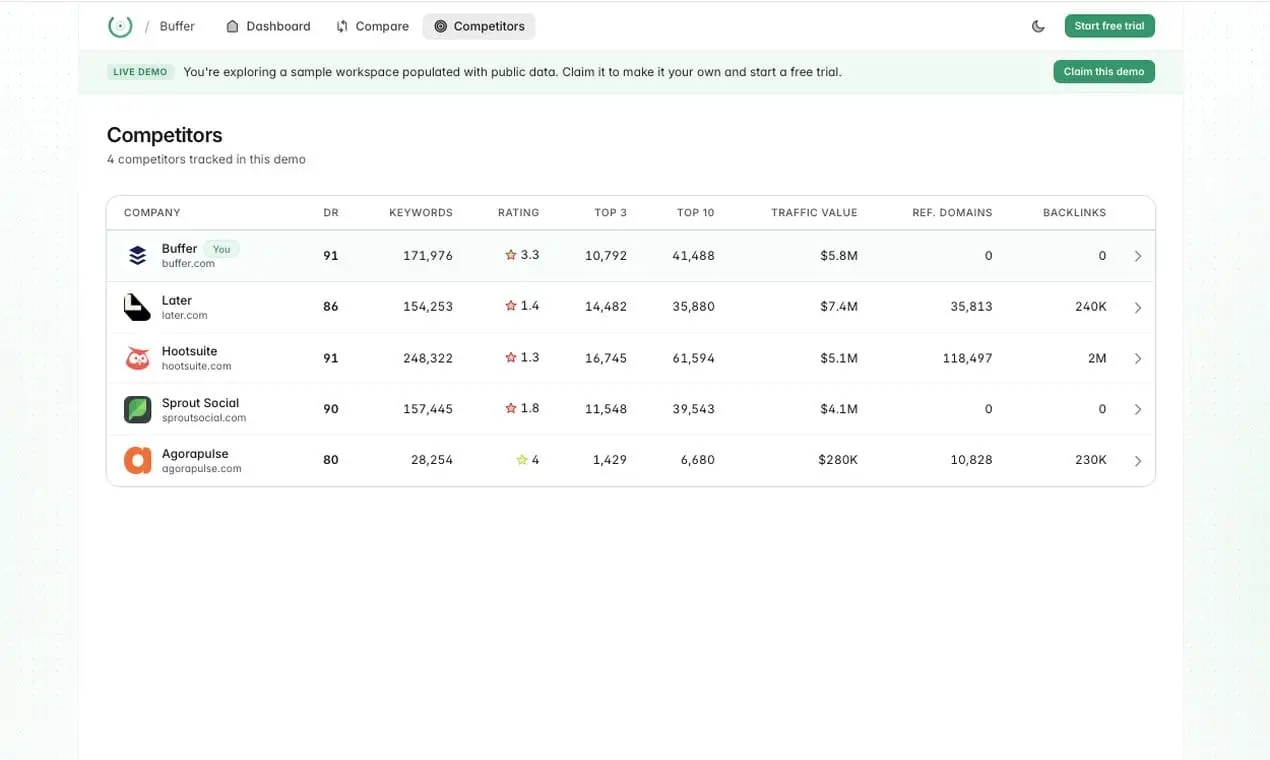Click traffic value $7.4M
1270x760 pixels.
point(839,307)
